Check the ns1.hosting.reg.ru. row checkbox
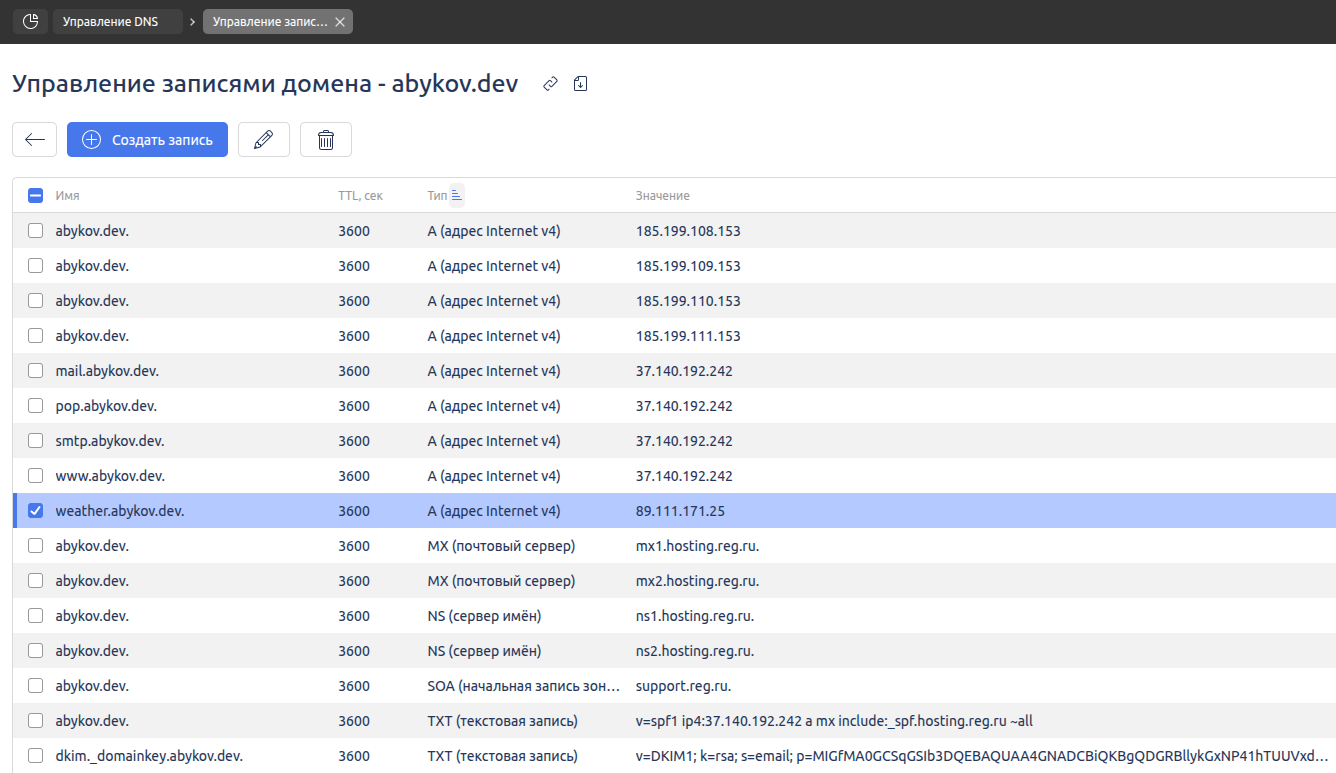This screenshot has width=1336, height=773. pyautogui.click(x=35, y=616)
